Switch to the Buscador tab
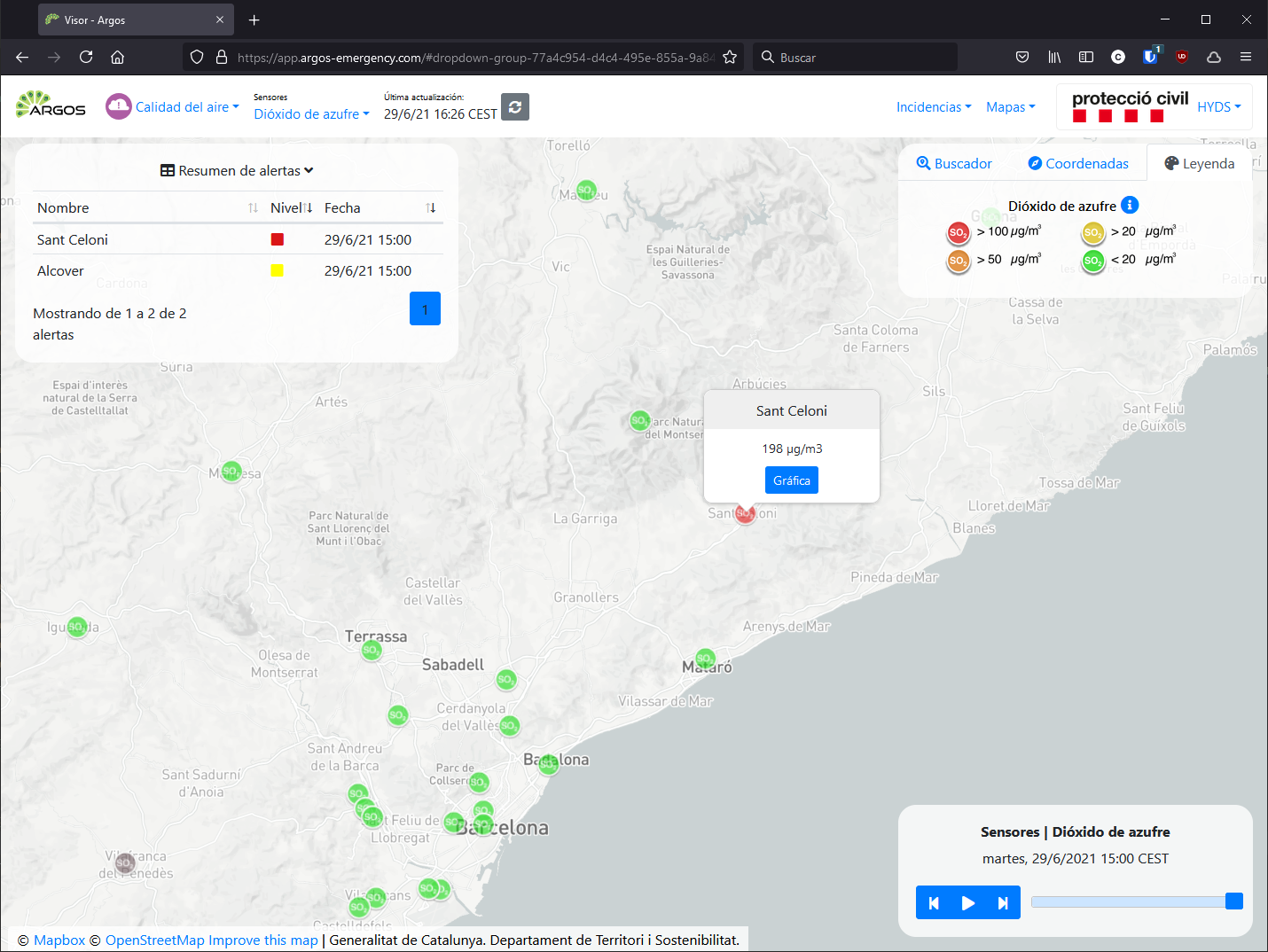Viewport: 1268px width, 952px height. [954, 163]
